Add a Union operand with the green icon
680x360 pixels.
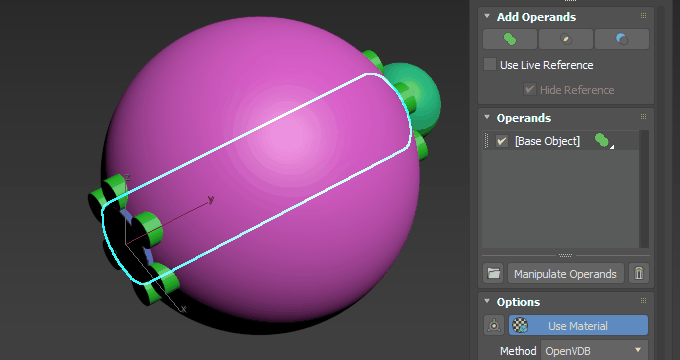pyautogui.click(x=510, y=39)
